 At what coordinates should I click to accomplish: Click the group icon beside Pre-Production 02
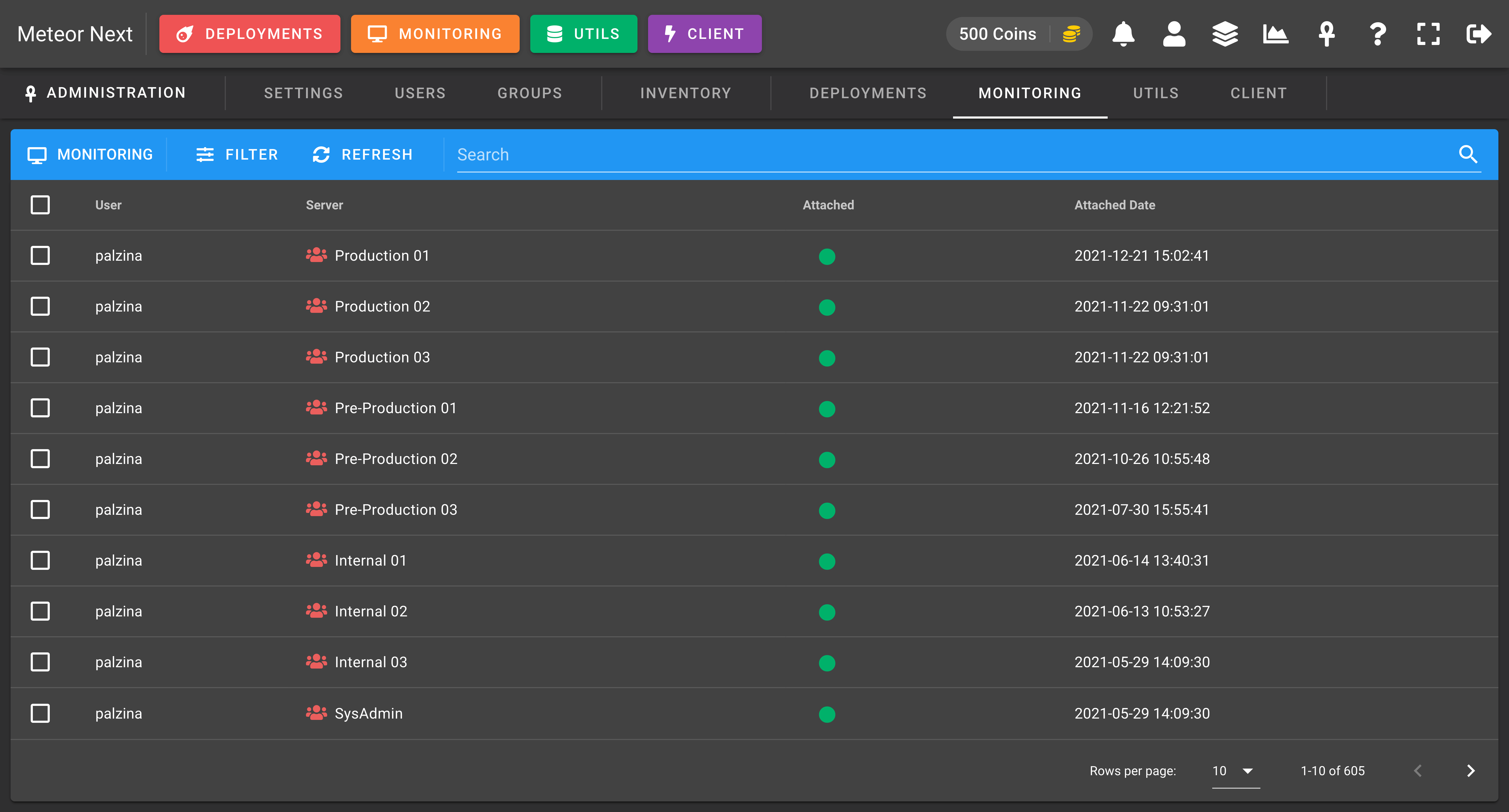coord(316,458)
